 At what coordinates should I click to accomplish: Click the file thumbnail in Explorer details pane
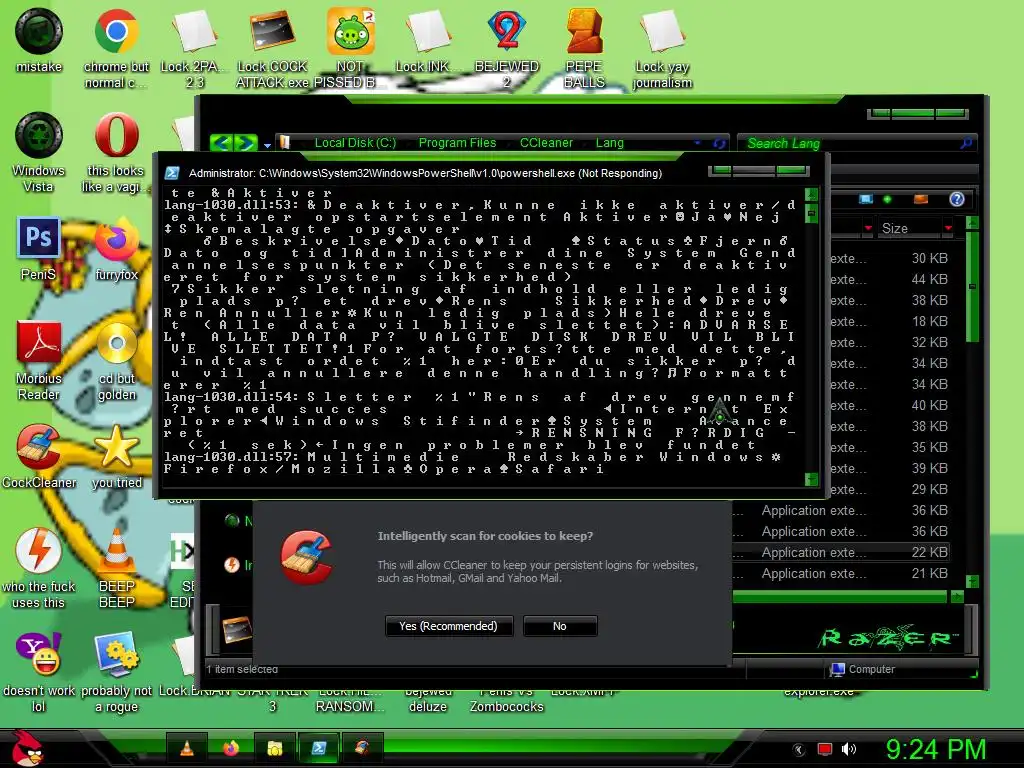click(x=236, y=630)
